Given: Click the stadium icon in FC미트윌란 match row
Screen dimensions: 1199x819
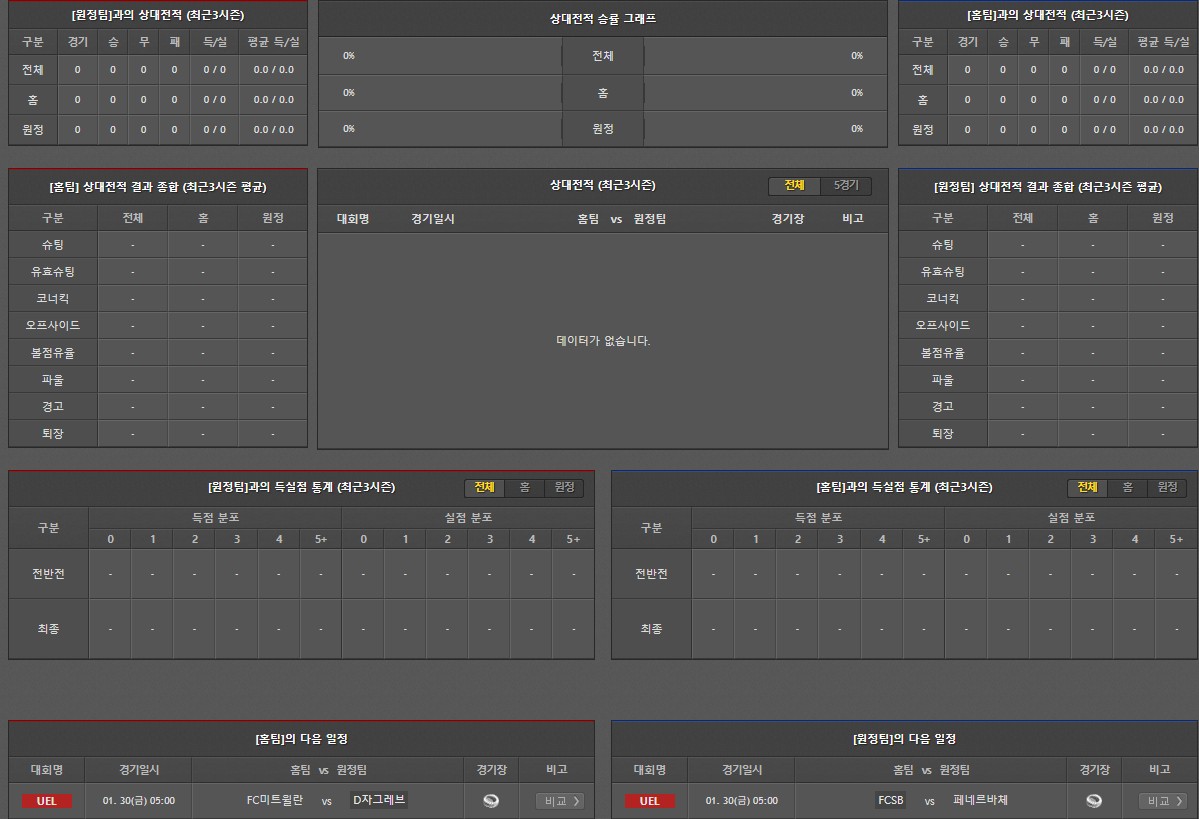Looking at the screenshot, I should click(491, 800).
